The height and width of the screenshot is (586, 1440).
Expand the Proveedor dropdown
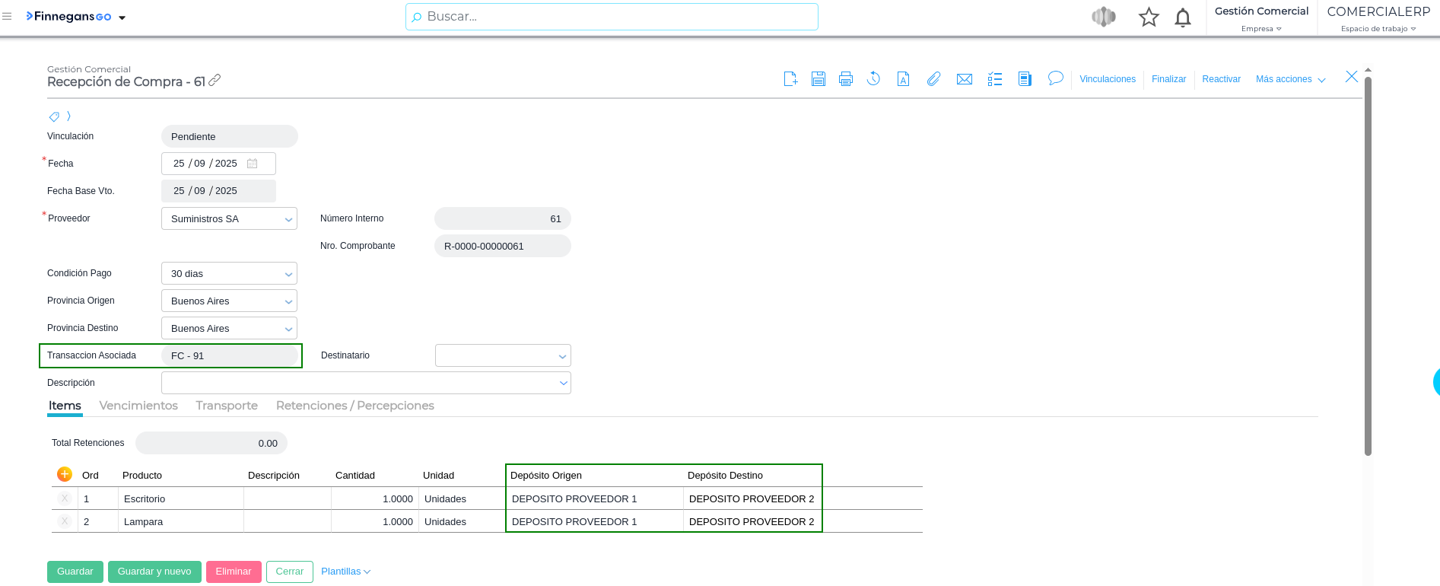(x=288, y=219)
